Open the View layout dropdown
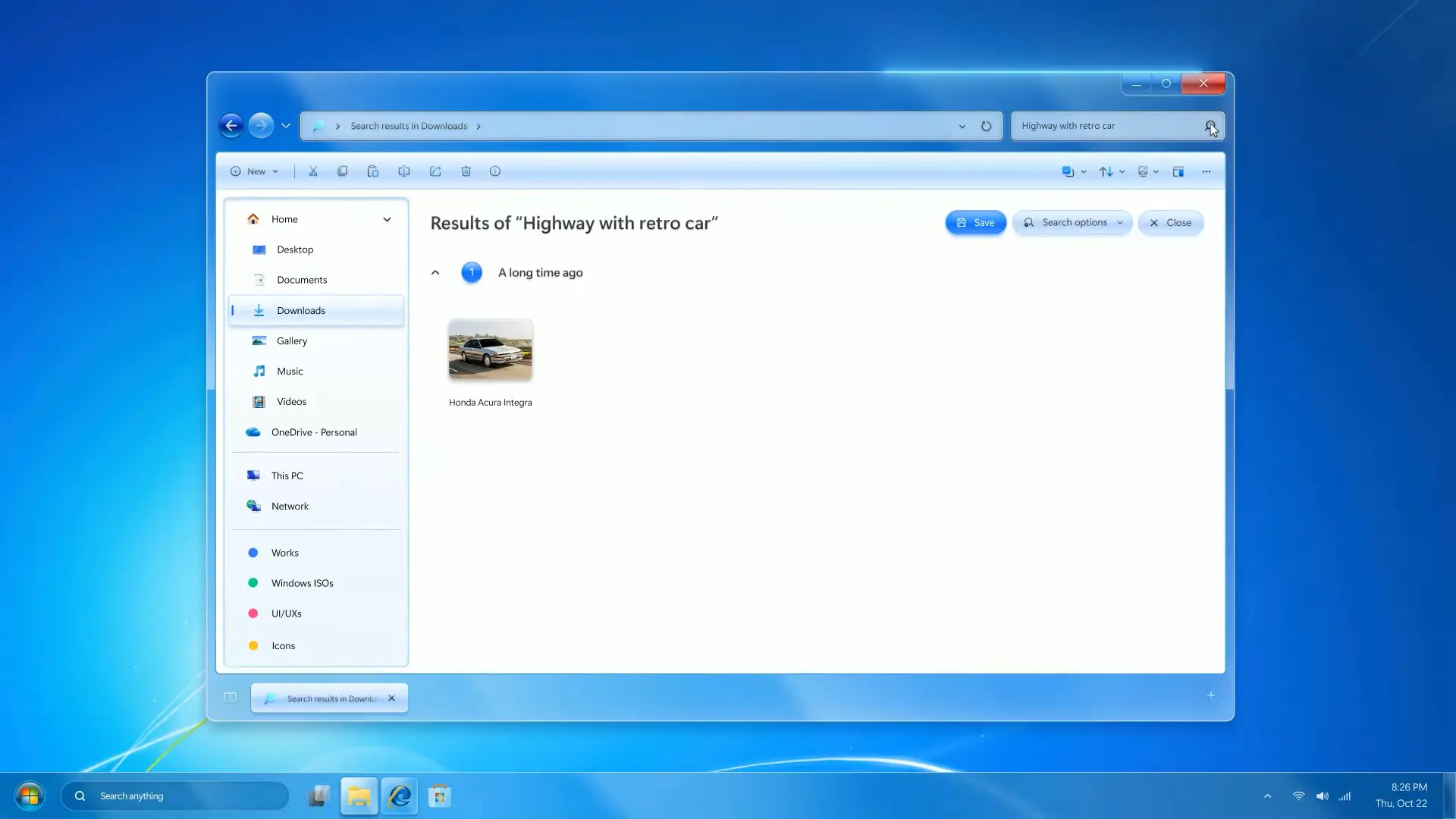Viewport: 1456px width, 819px height. (x=1148, y=171)
